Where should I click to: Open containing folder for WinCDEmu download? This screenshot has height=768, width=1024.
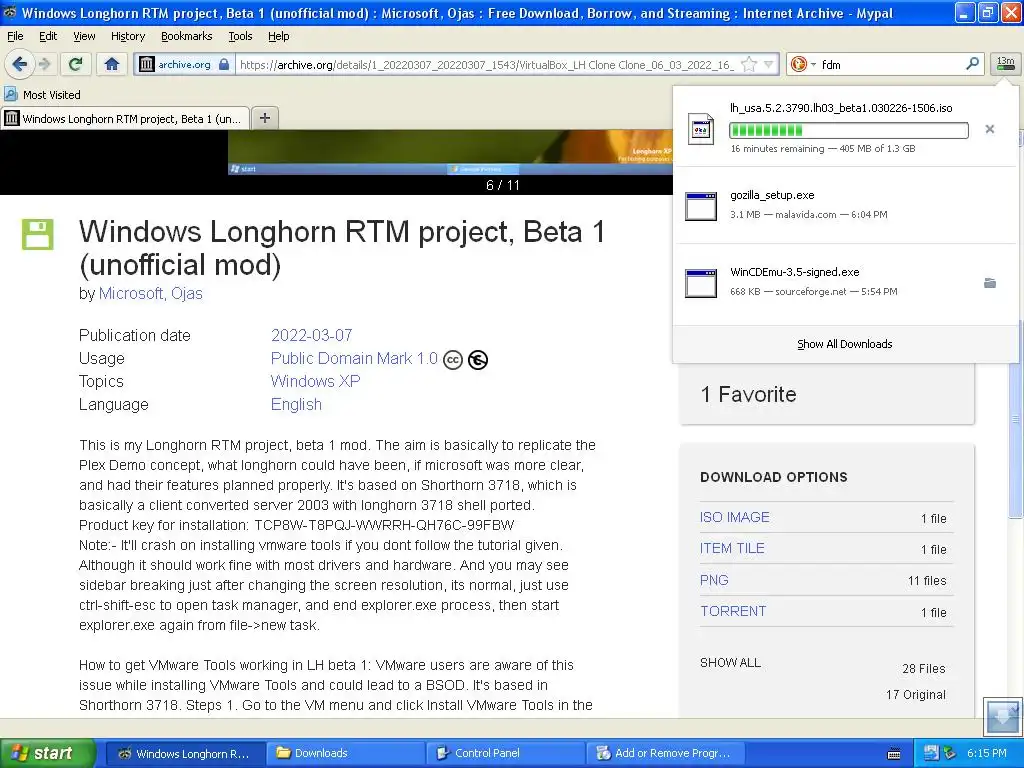point(990,283)
